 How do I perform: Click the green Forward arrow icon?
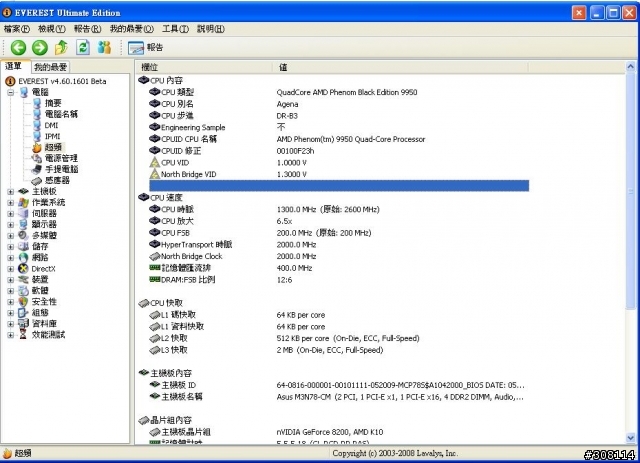click(40, 47)
